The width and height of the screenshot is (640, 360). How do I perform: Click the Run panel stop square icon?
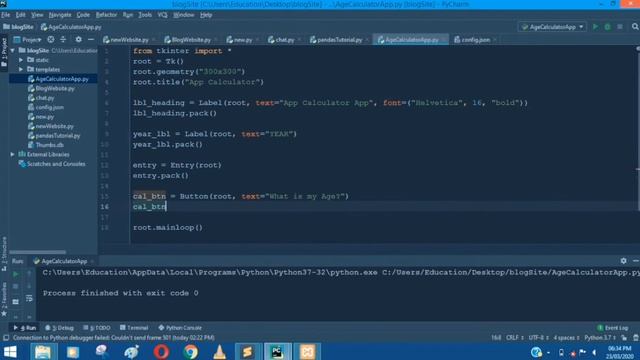[16, 287]
